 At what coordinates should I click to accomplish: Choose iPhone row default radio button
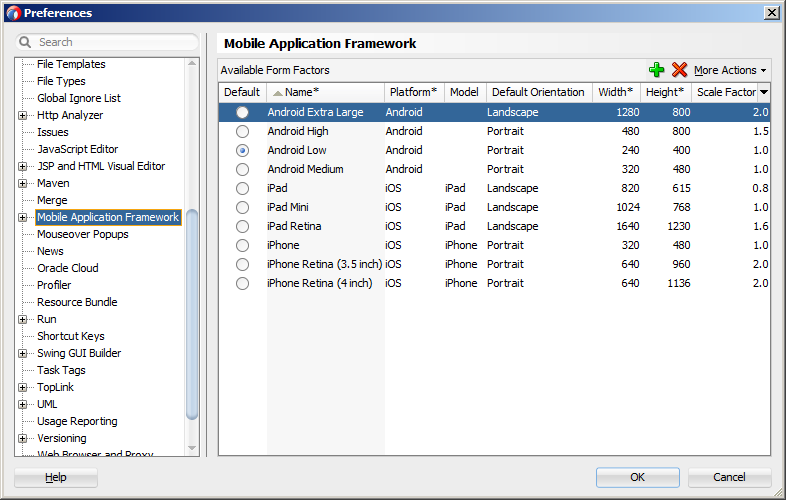(243, 245)
